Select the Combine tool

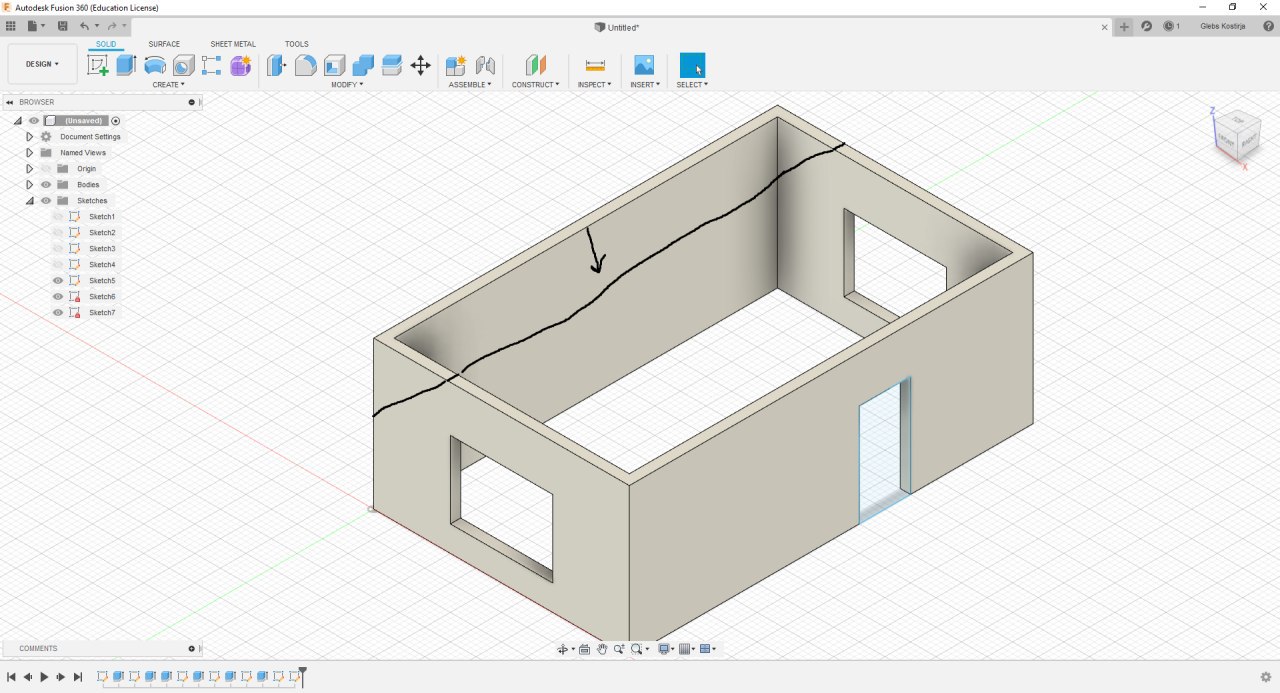(x=363, y=66)
